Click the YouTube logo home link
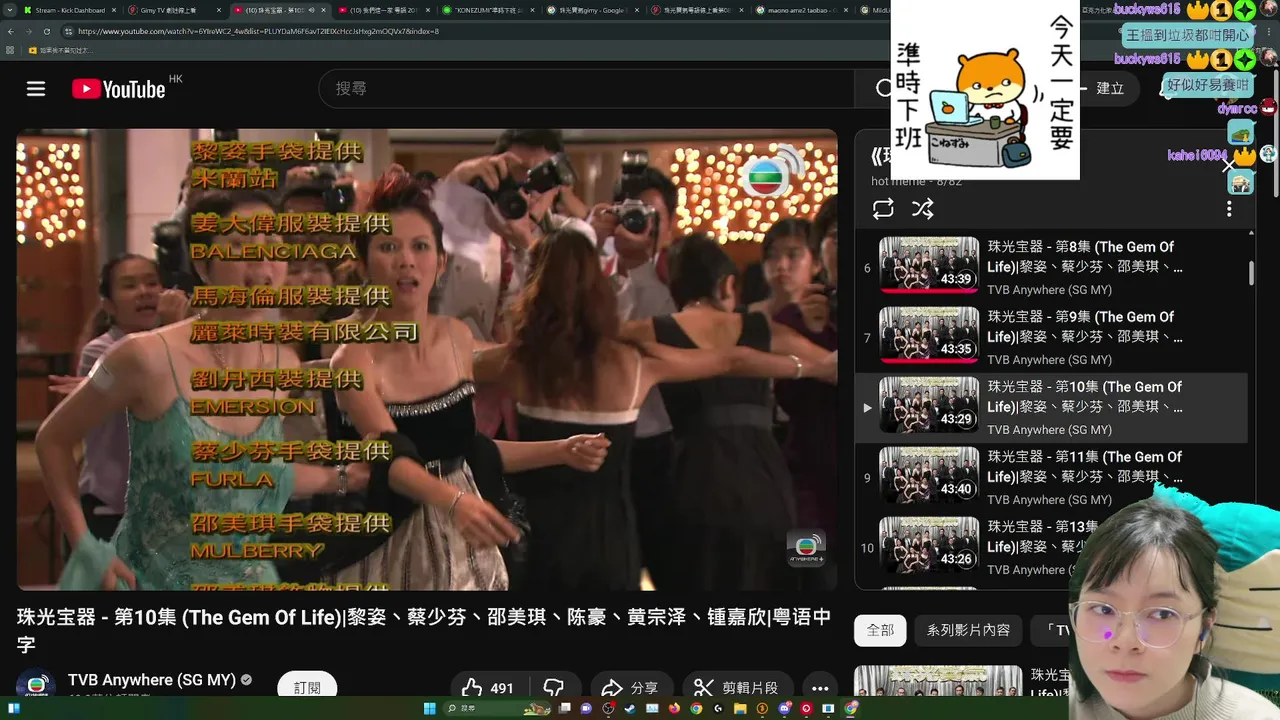Image resolution: width=1280 pixels, height=720 pixels. [x=119, y=89]
